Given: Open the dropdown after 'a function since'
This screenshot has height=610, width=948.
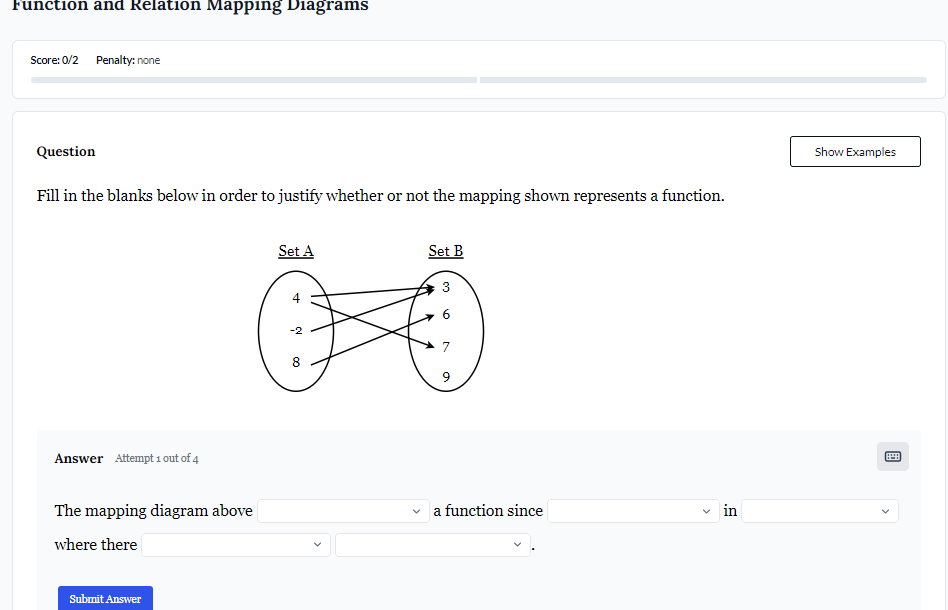Looking at the screenshot, I should pos(632,510).
